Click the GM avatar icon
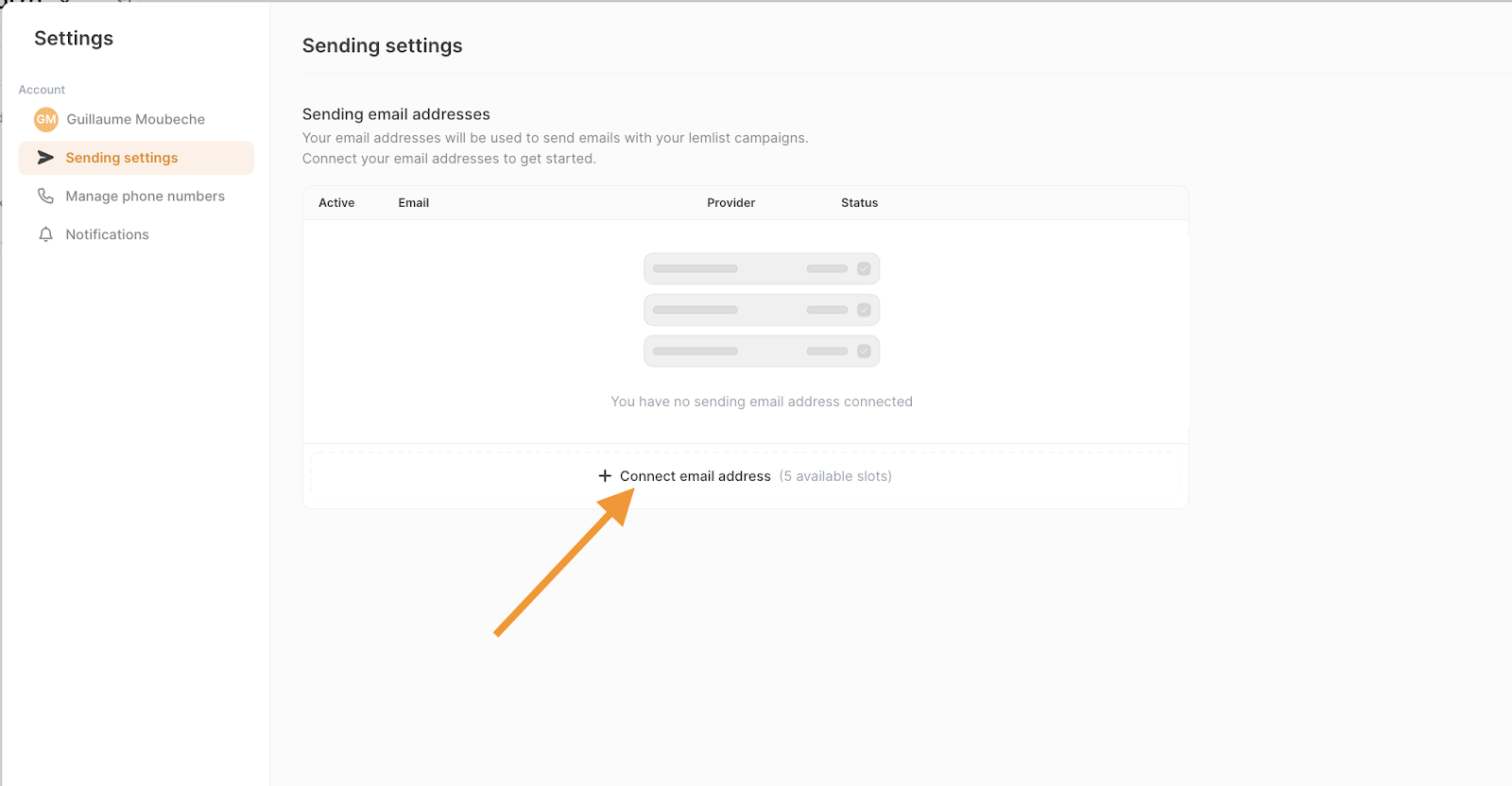Viewport: 1512px width, 786px height. 46,120
